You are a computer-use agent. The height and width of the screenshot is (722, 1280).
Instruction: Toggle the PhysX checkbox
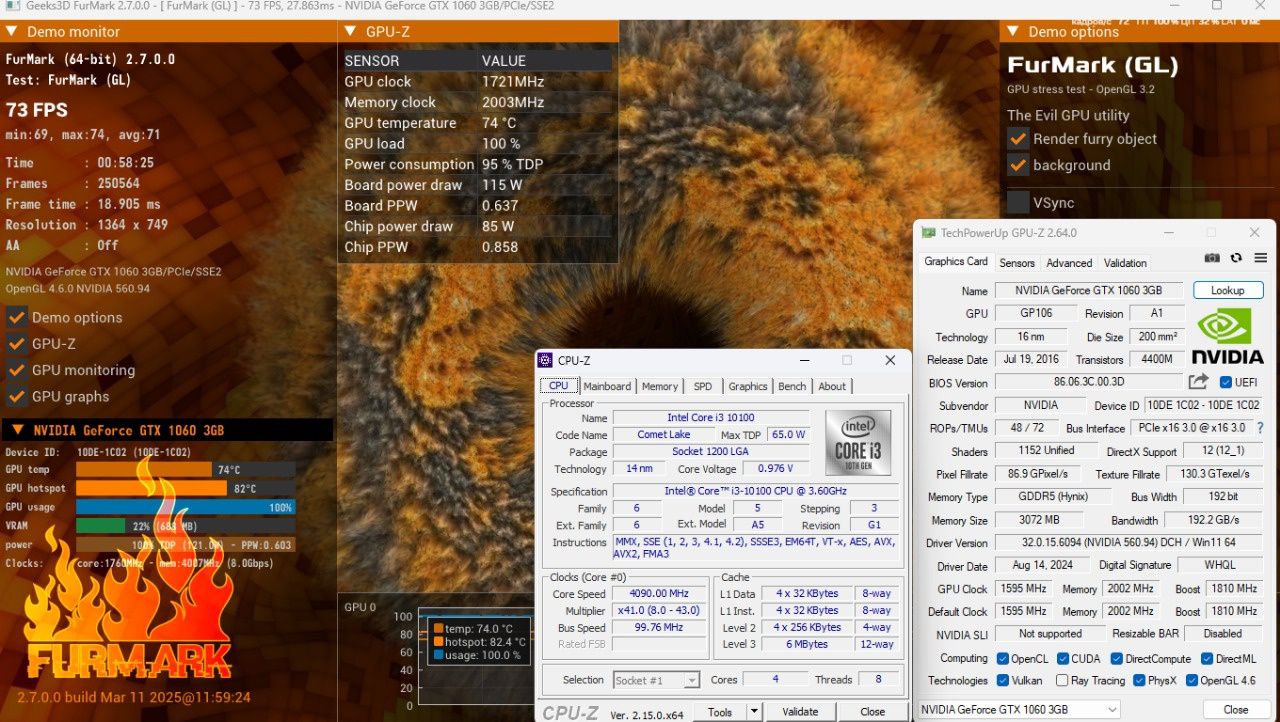point(1139,681)
